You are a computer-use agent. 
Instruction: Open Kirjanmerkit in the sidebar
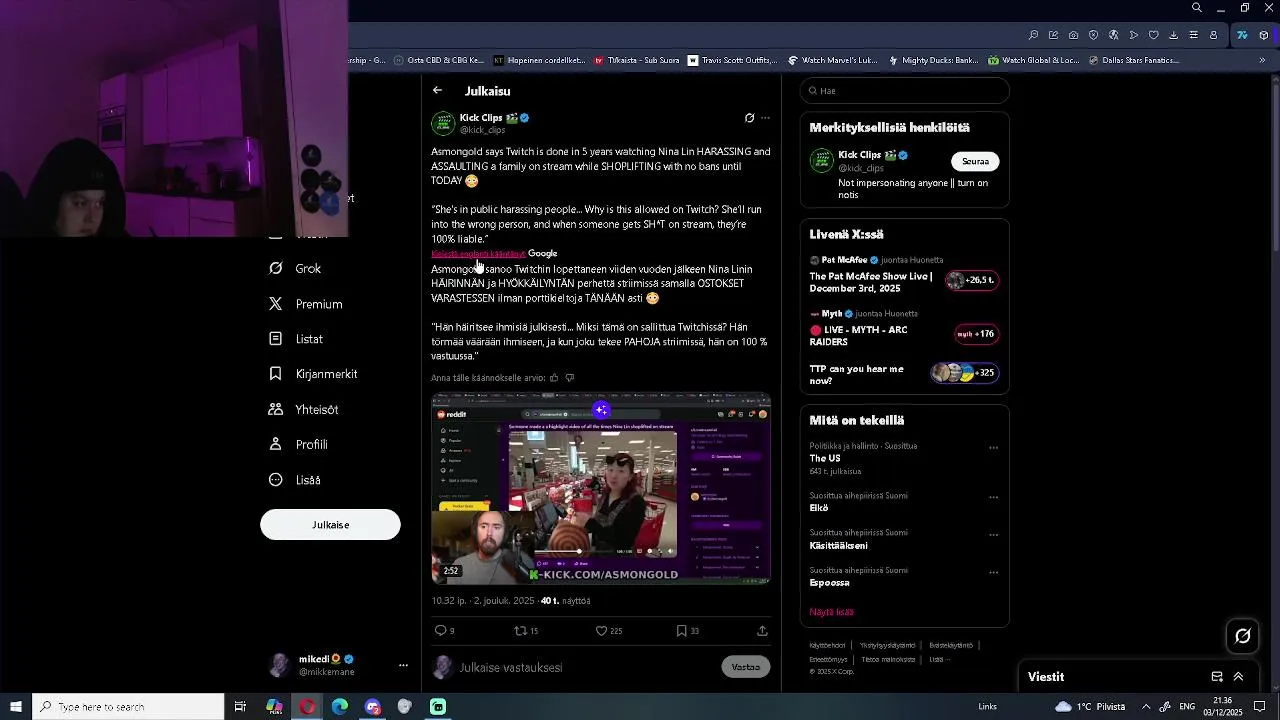click(x=313, y=374)
